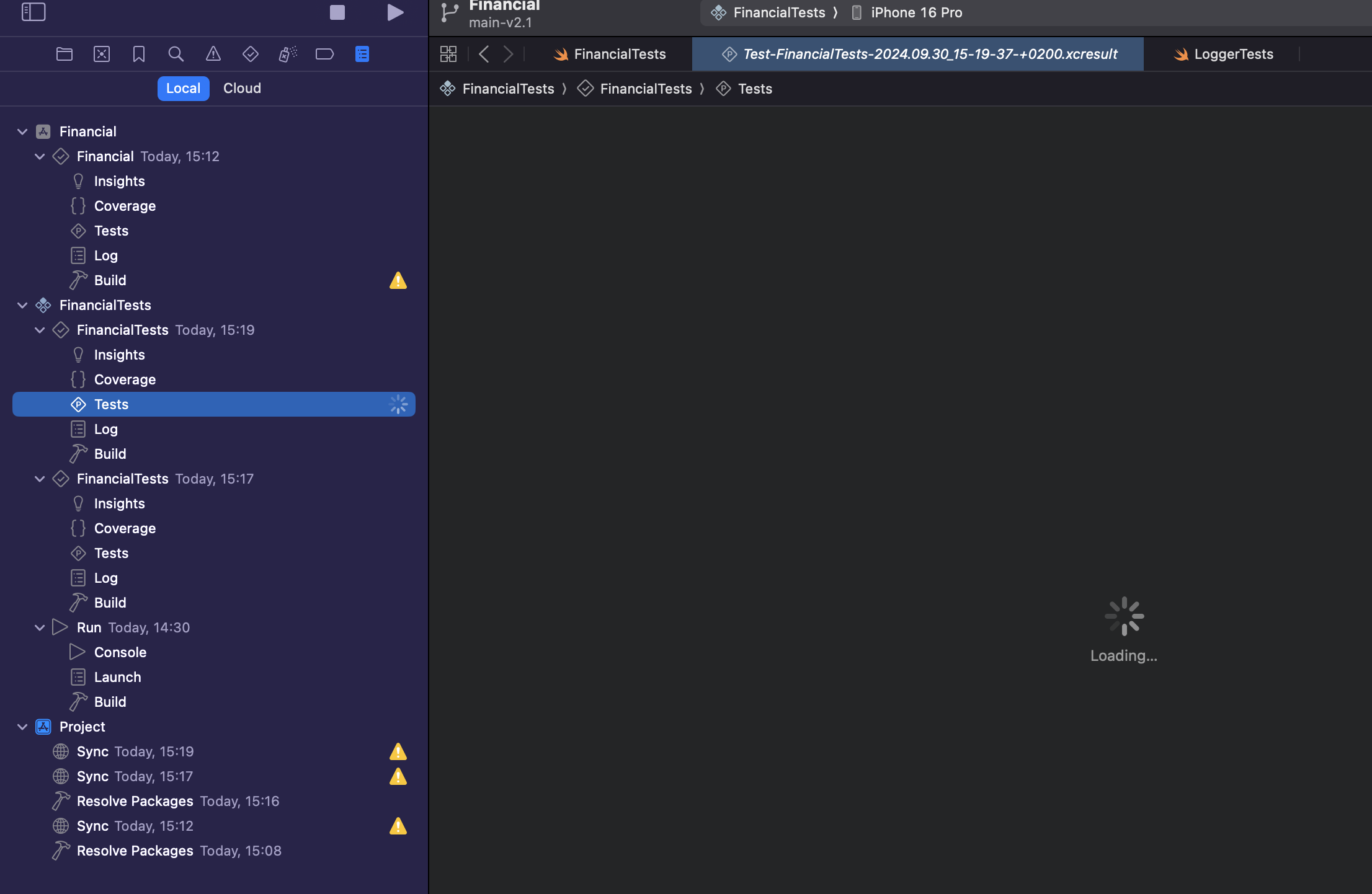The width and height of the screenshot is (1372, 894).
Task: Open Console under Run 14:30
Action: point(214,652)
